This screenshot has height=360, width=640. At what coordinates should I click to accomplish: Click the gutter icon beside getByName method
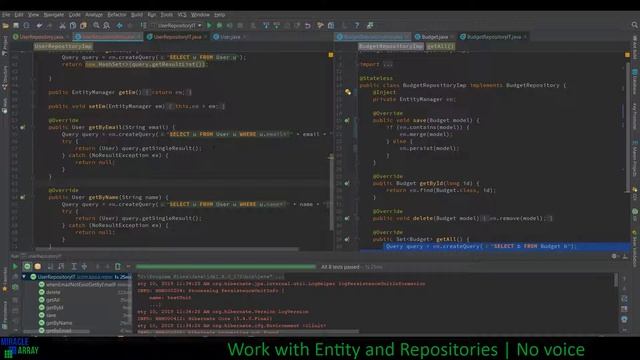pyautogui.click(x=23, y=197)
